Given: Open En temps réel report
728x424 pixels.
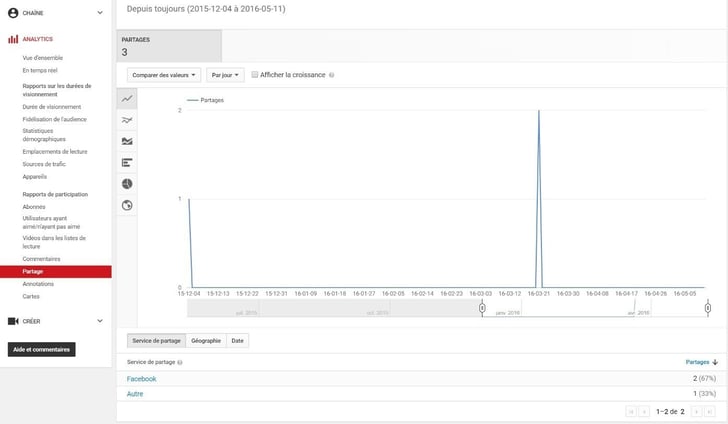Looking at the screenshot, I should 40,70.
